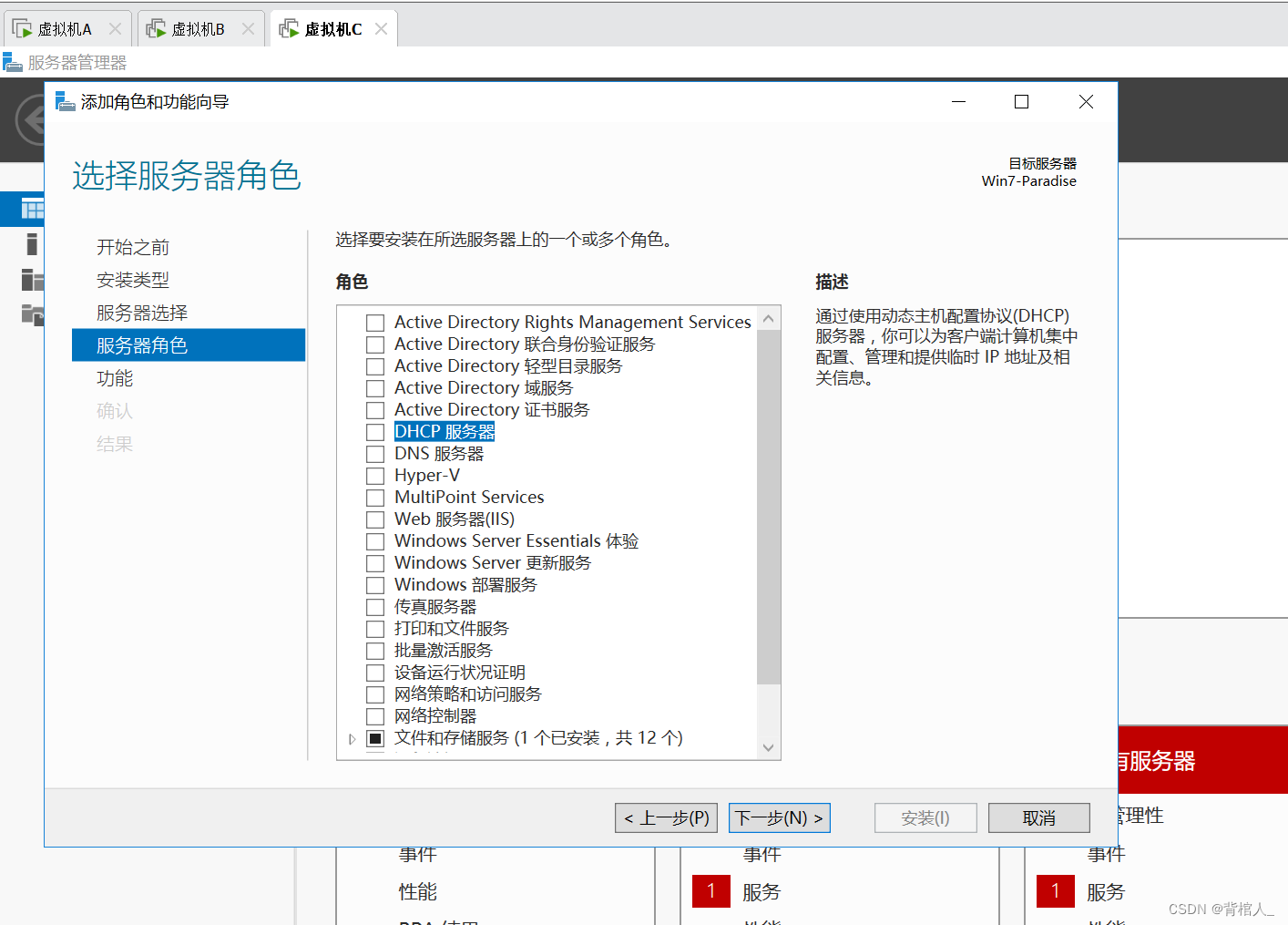This screenshot has width=1288, height=925.
Task: Toggle 文件和存储服务 checkbox
Action: point(375,738)
